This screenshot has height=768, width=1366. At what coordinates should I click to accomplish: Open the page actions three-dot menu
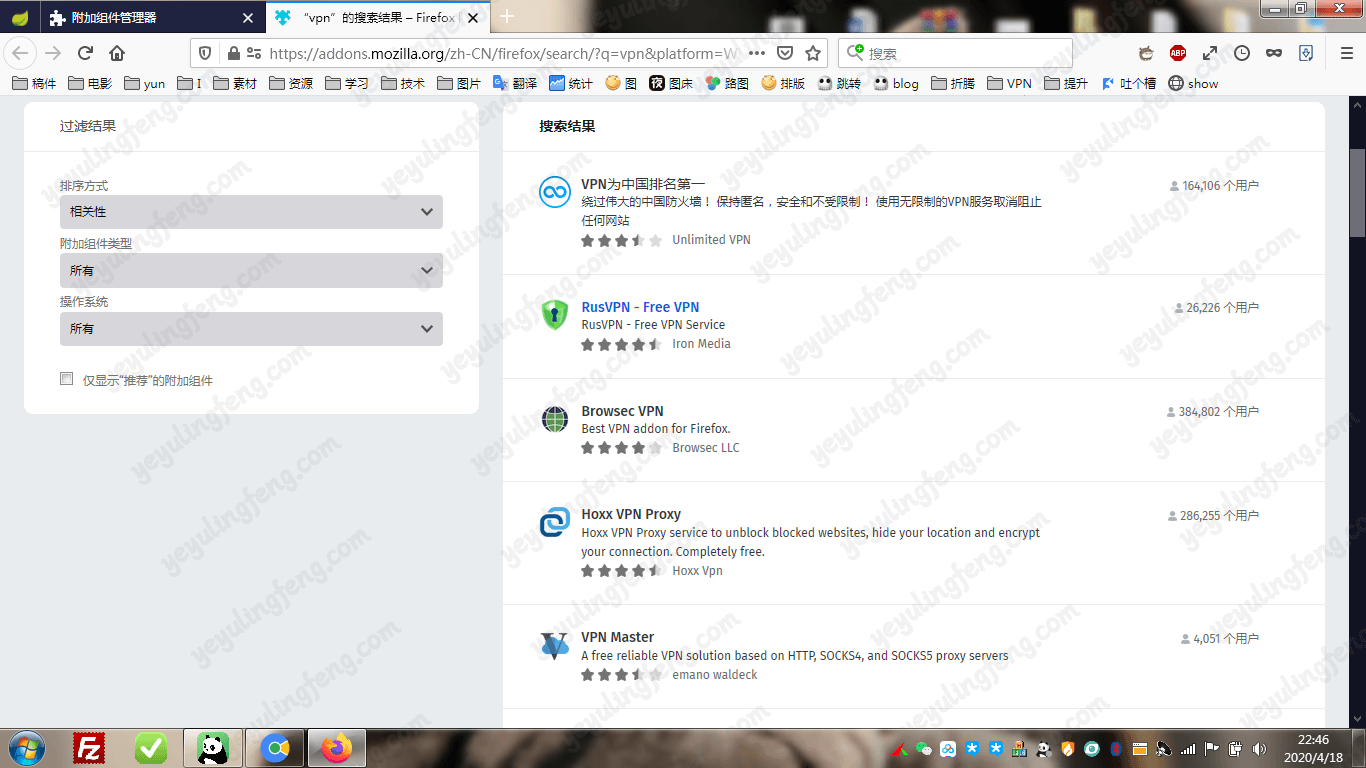pyautogui.click(x=757, y=53)
